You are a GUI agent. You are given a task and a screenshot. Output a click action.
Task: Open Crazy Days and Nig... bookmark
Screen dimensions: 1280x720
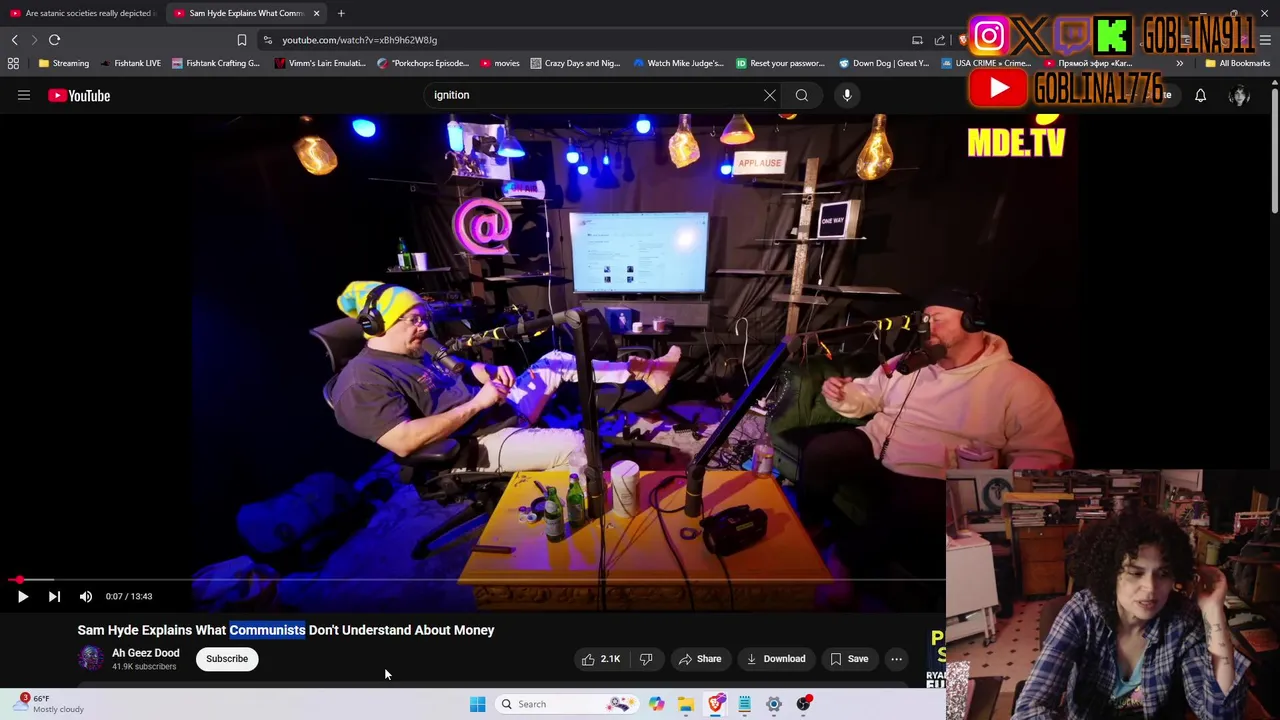(x=575, y=63)
